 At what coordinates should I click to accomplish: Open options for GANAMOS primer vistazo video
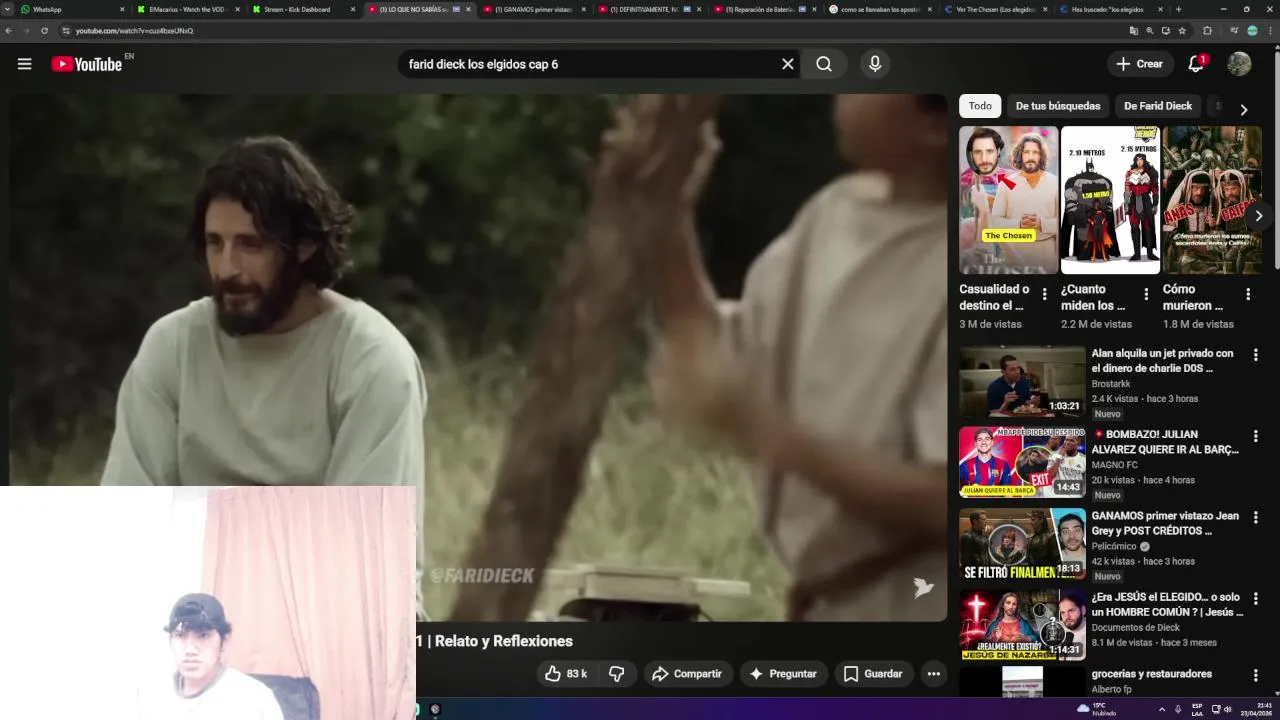1256,517
